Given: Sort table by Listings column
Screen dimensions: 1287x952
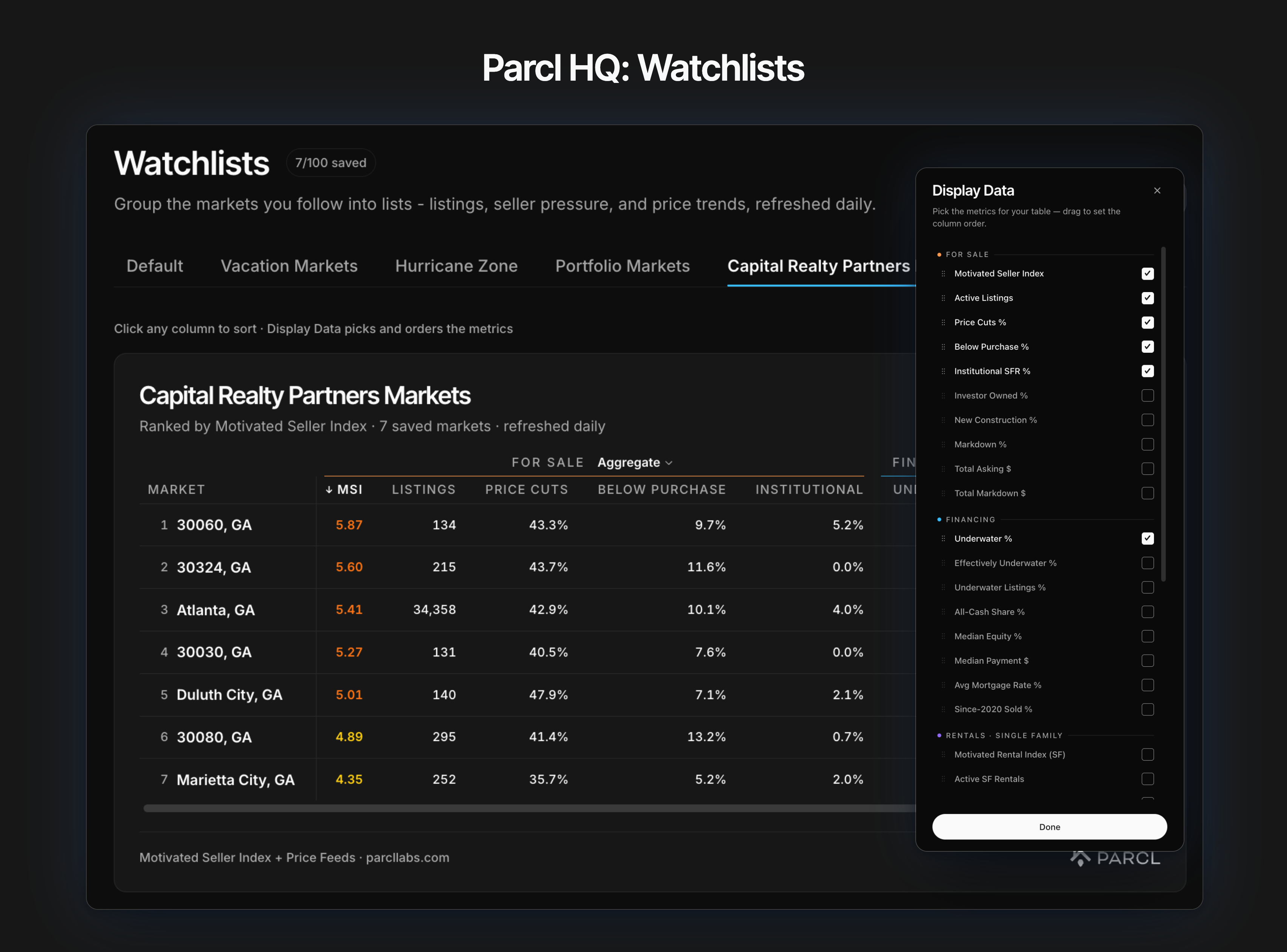Looking at the screenshot, I should [x=424, y=490].
